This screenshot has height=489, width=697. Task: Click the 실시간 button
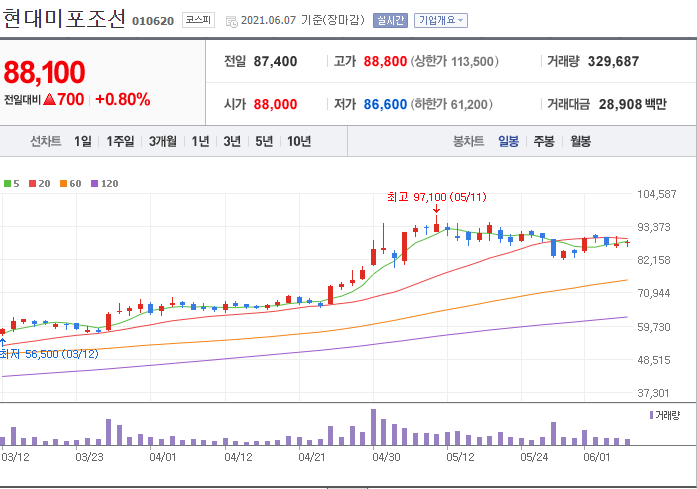390,20
